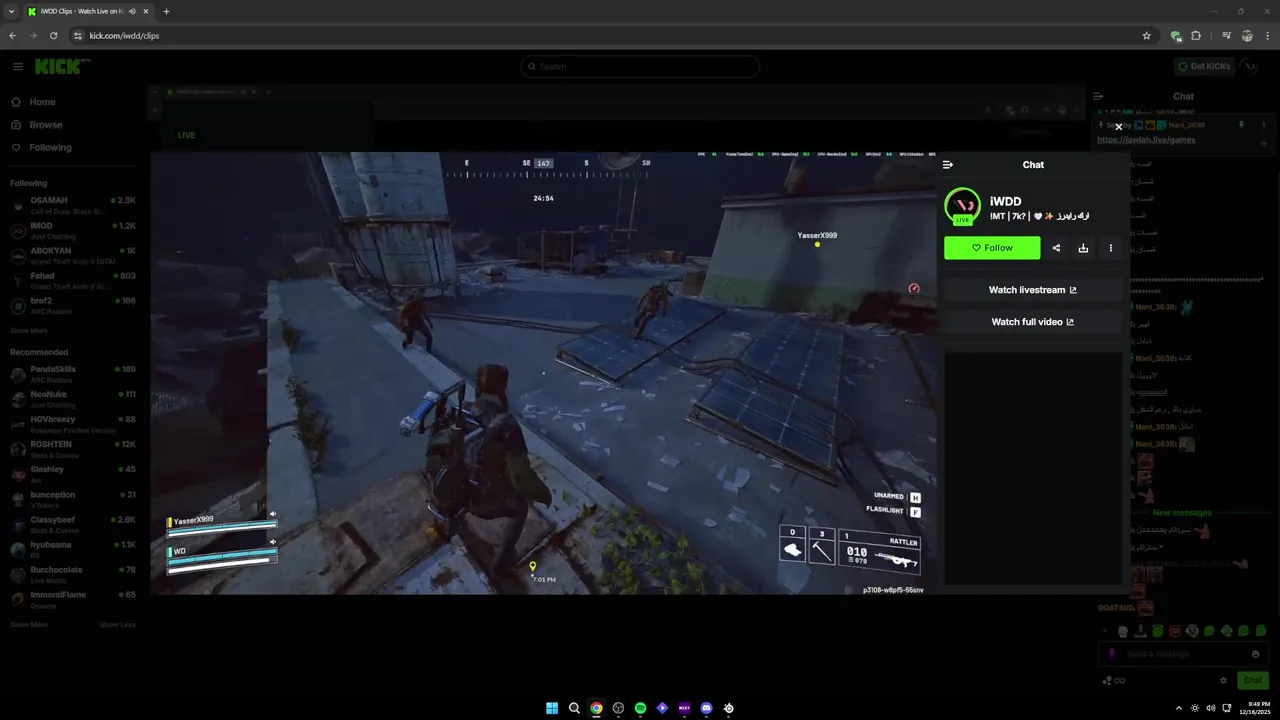Collapse the clip chat panel icon

[948, 165]
